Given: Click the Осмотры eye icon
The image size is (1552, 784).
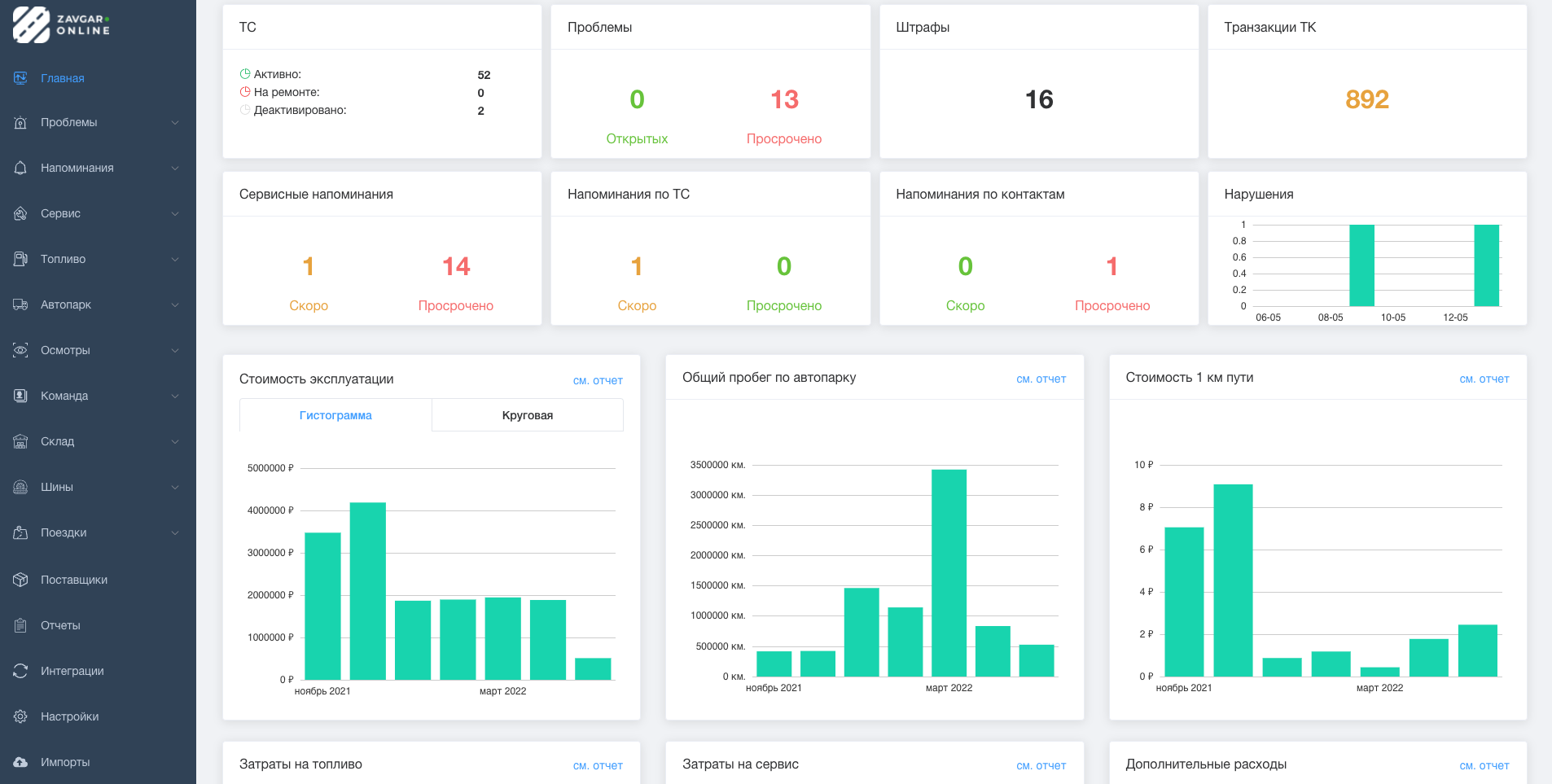Looking at the screenshot, I should (x=20, y=350).
